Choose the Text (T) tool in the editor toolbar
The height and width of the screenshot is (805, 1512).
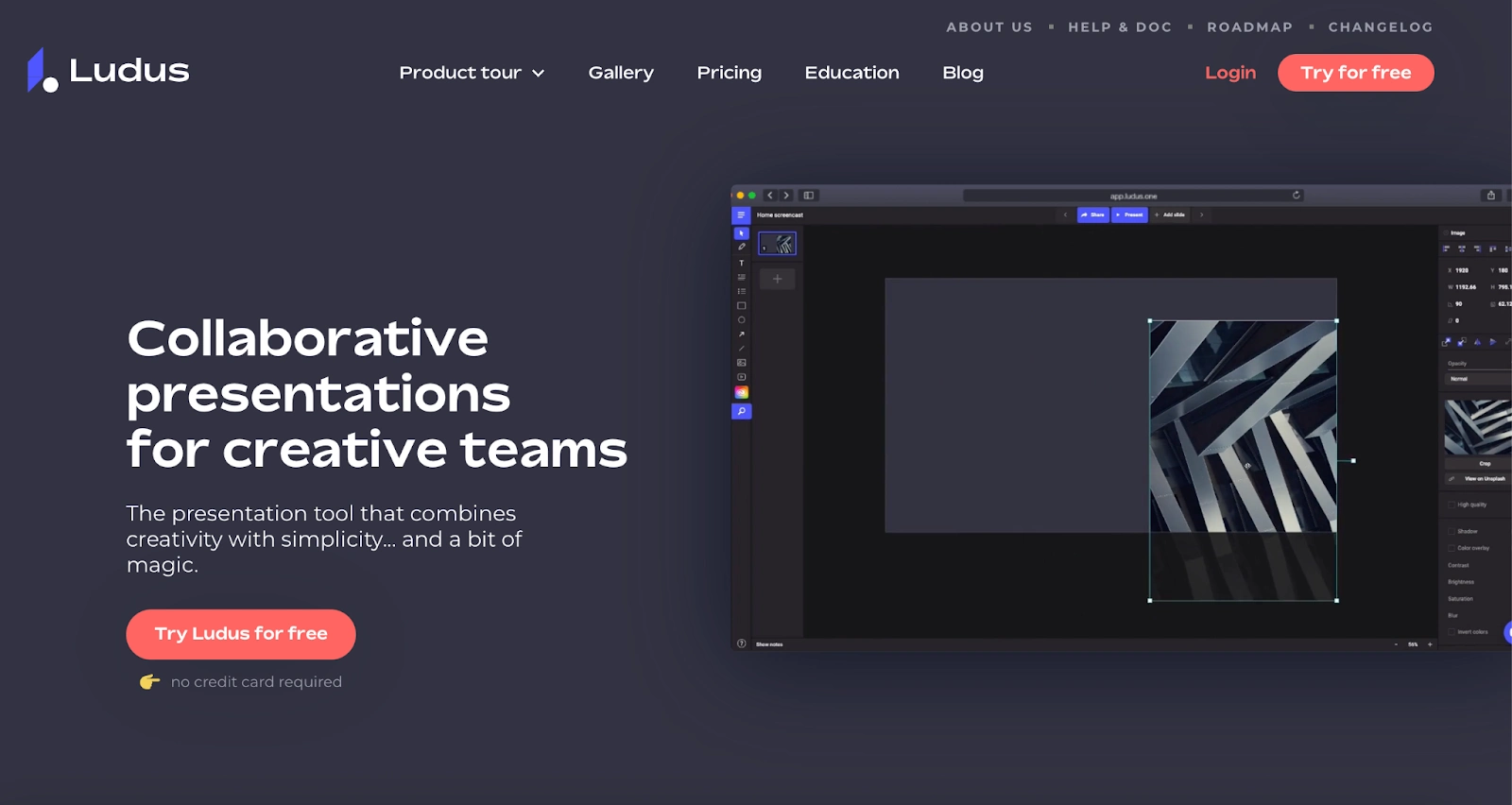[x=741, y=263]
